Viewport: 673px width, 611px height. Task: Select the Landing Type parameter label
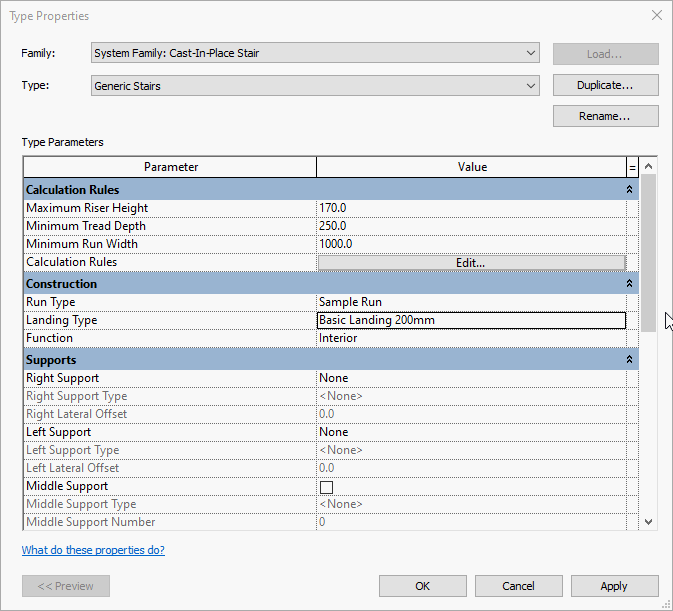coord(62,320)
